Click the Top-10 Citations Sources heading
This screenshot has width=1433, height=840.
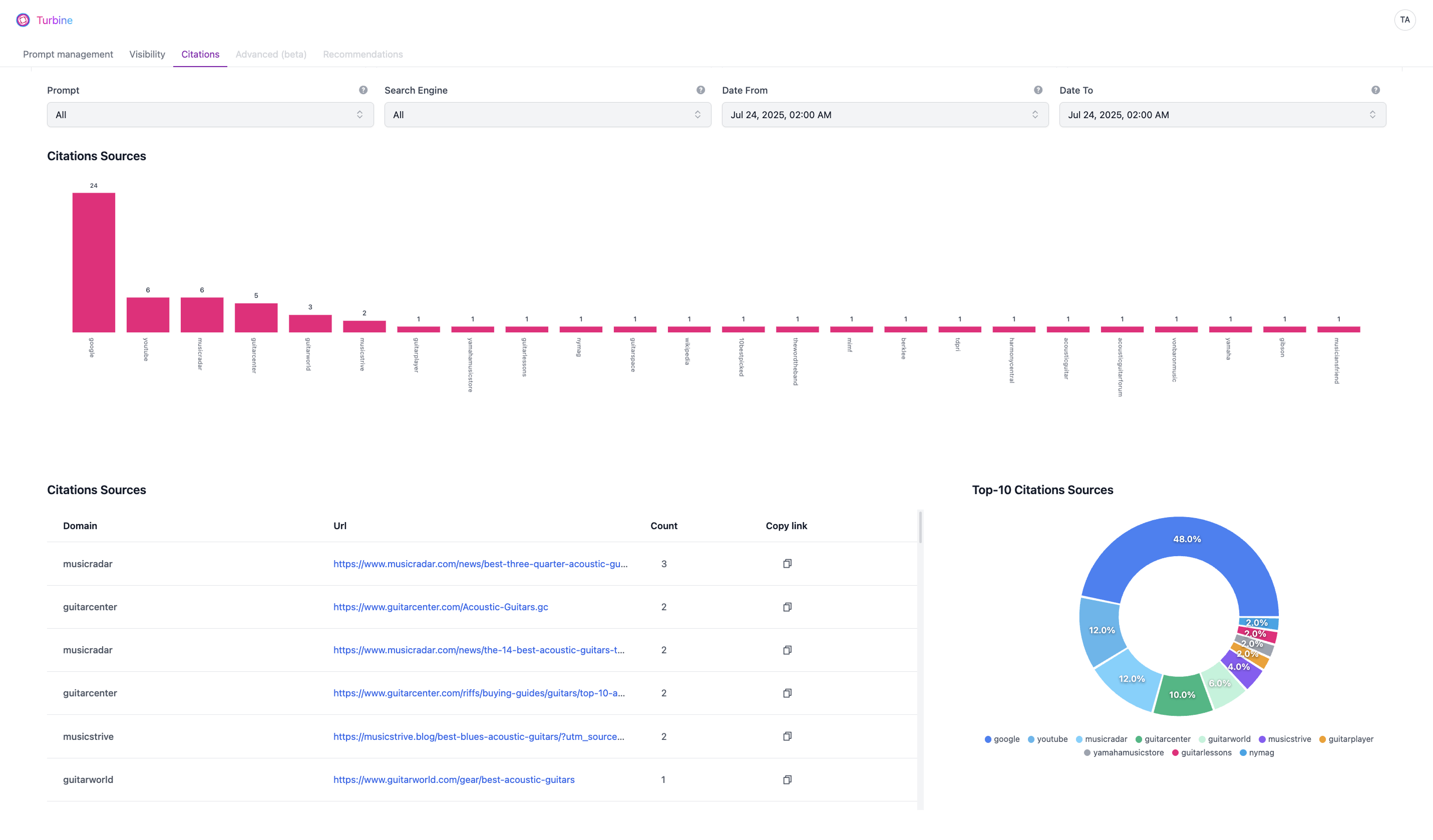tap(1042, 490)
